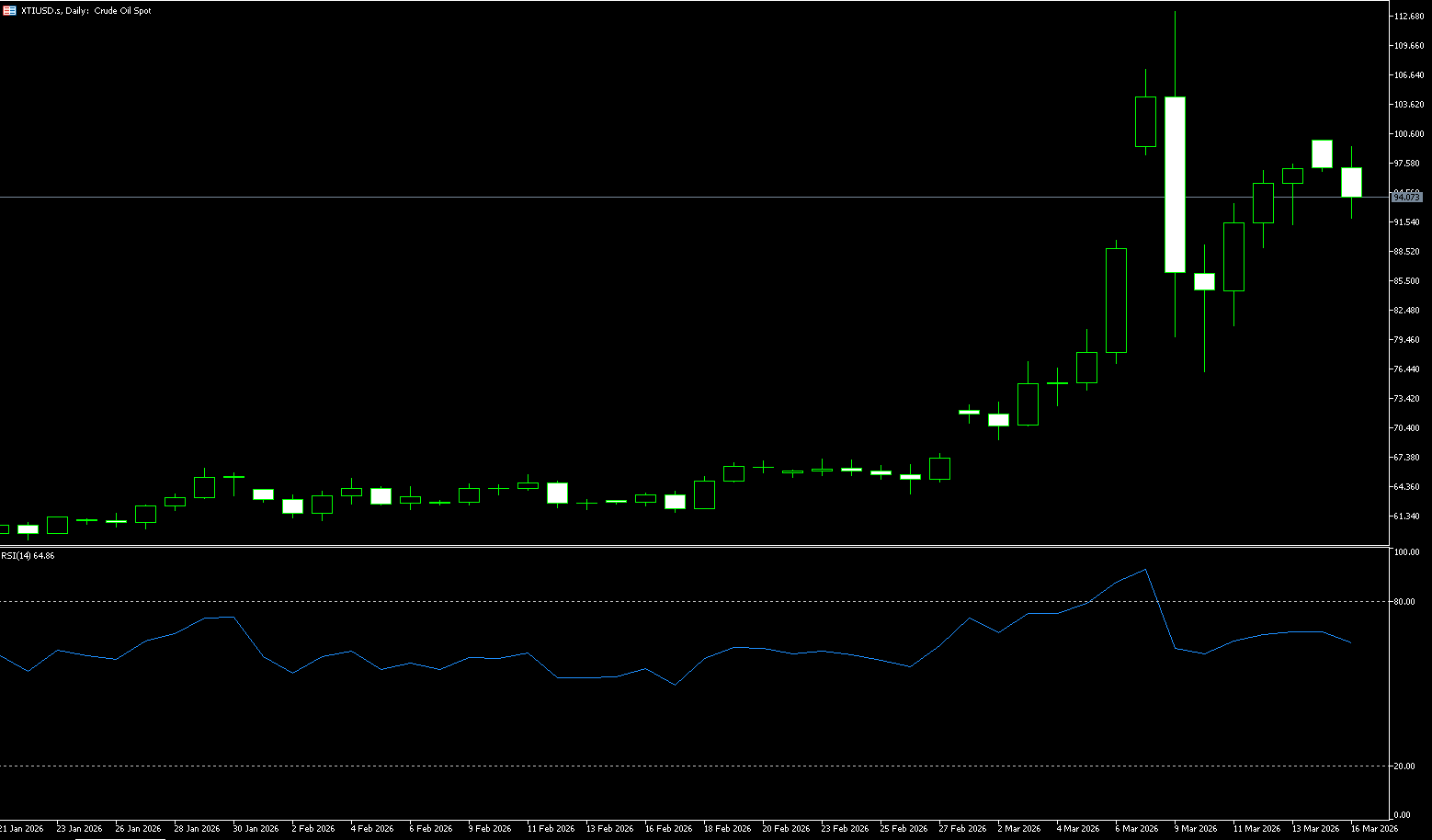Click the one-click trading icon beside XTIUSD.s

[x=9, y=11]
